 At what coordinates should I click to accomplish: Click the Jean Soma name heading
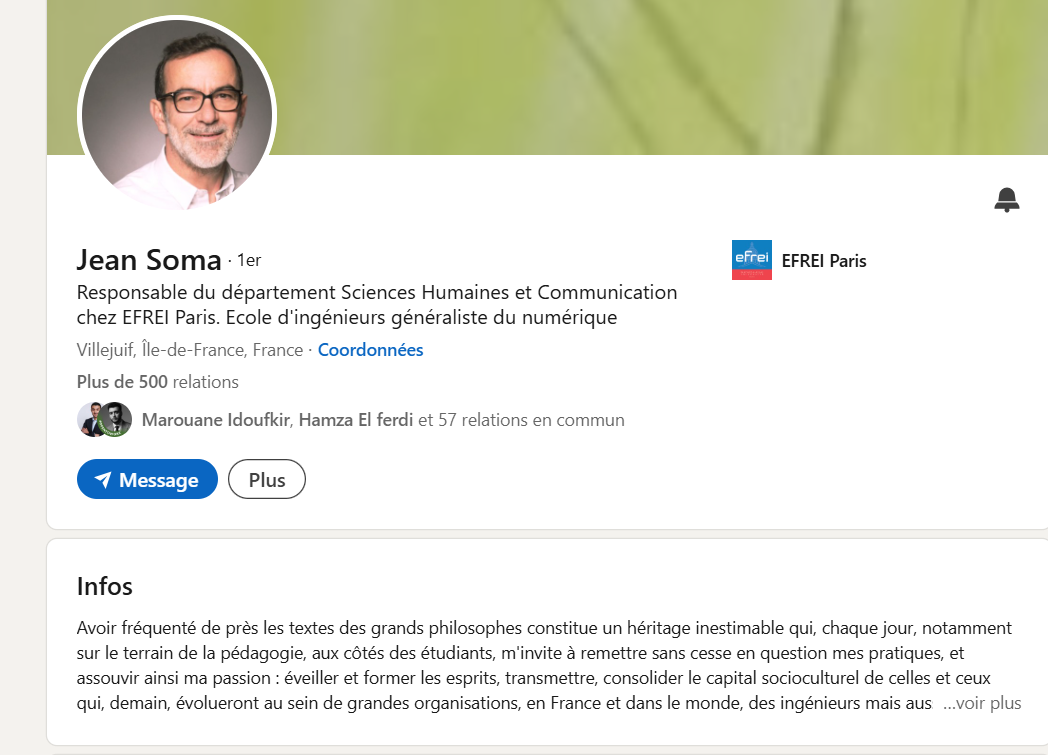coord(148,261)
